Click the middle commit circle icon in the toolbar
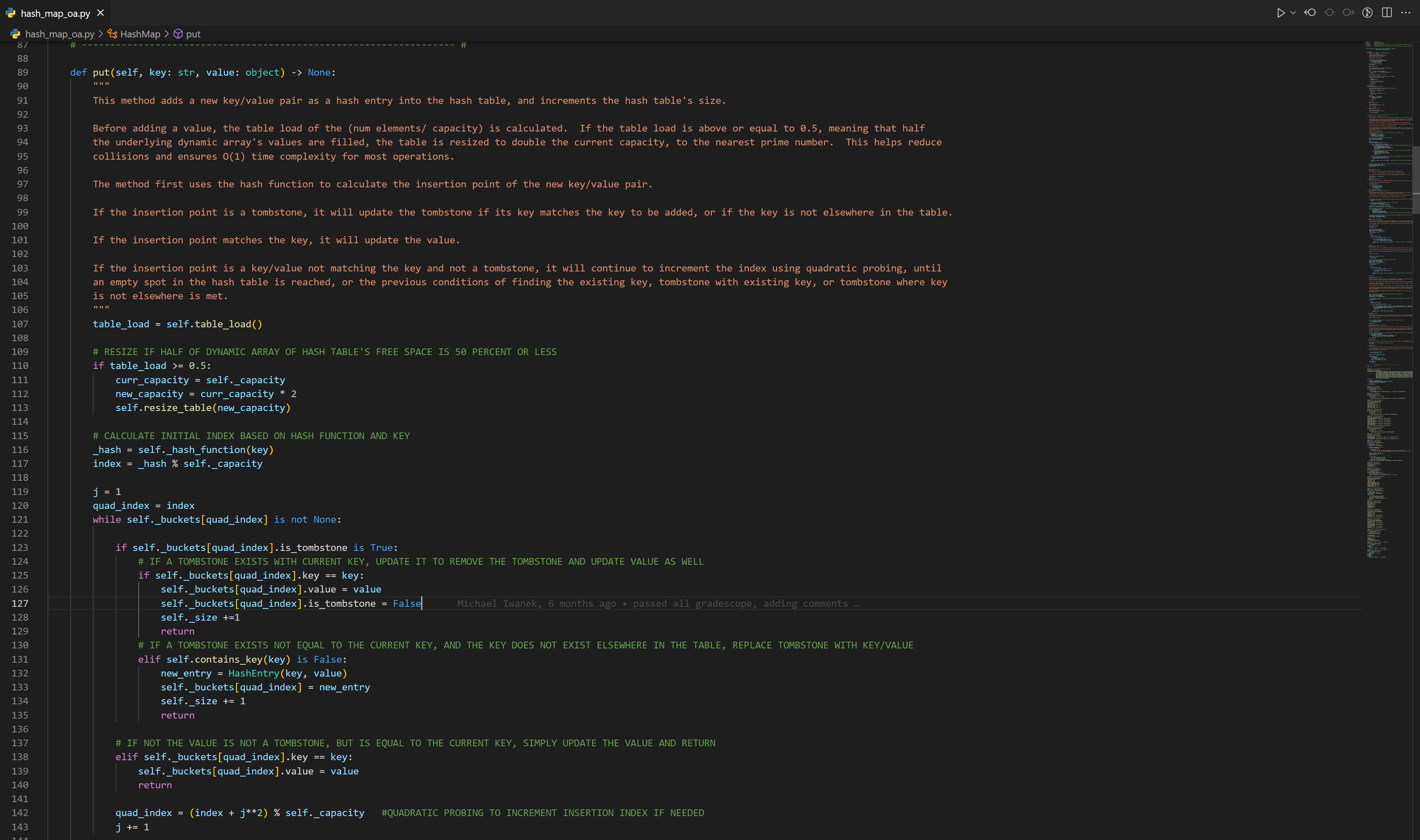 (1330, 13)
